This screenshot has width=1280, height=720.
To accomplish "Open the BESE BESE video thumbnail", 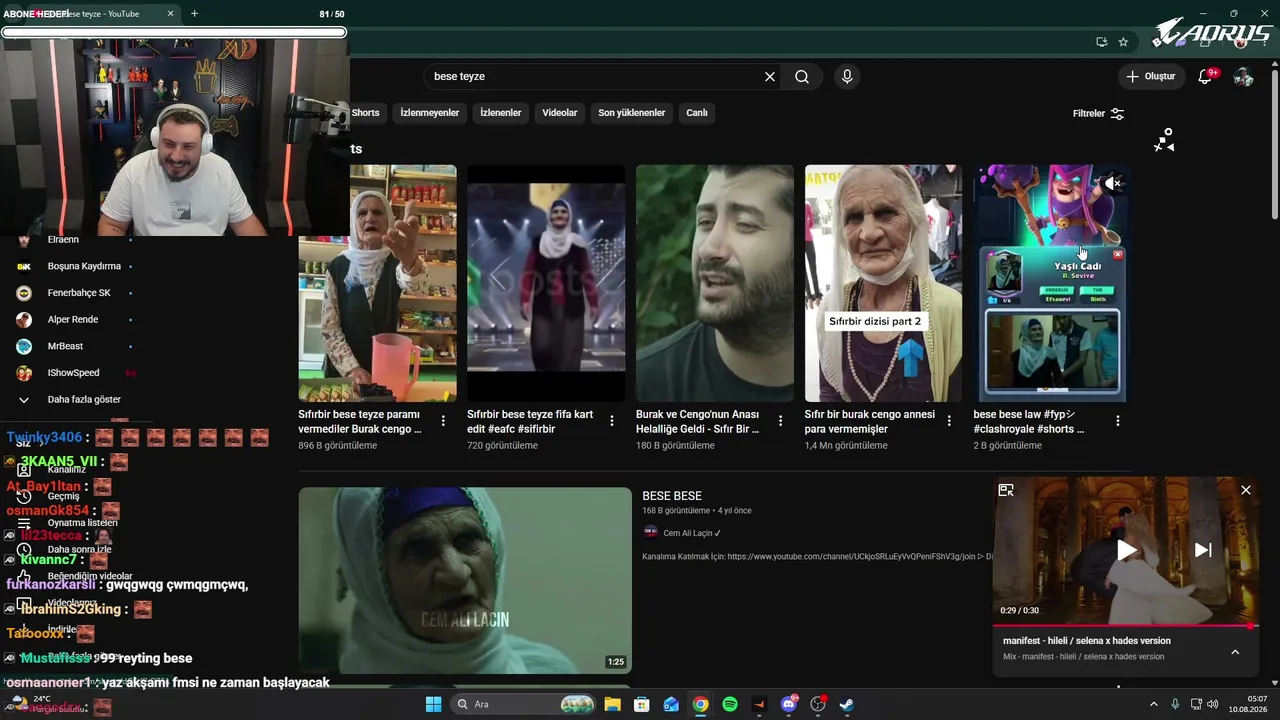I will 465,580.
